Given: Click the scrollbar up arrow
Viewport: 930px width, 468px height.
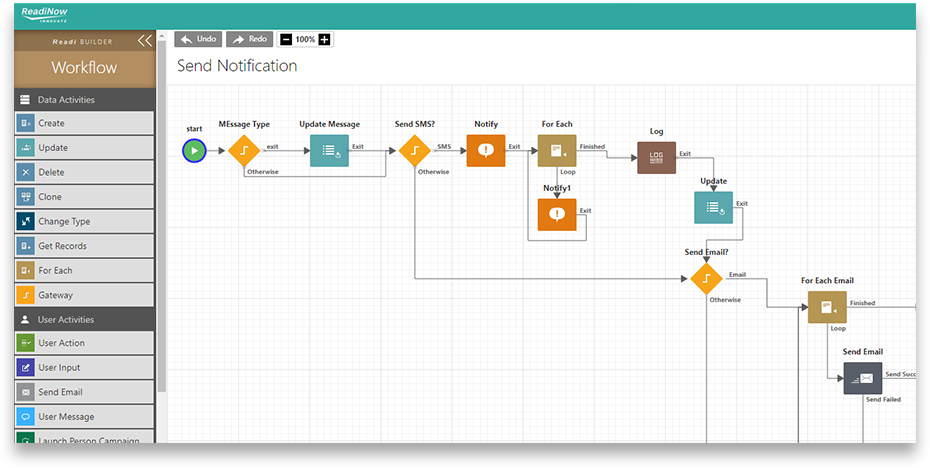Looking at the screenshot, I should 162,35.
